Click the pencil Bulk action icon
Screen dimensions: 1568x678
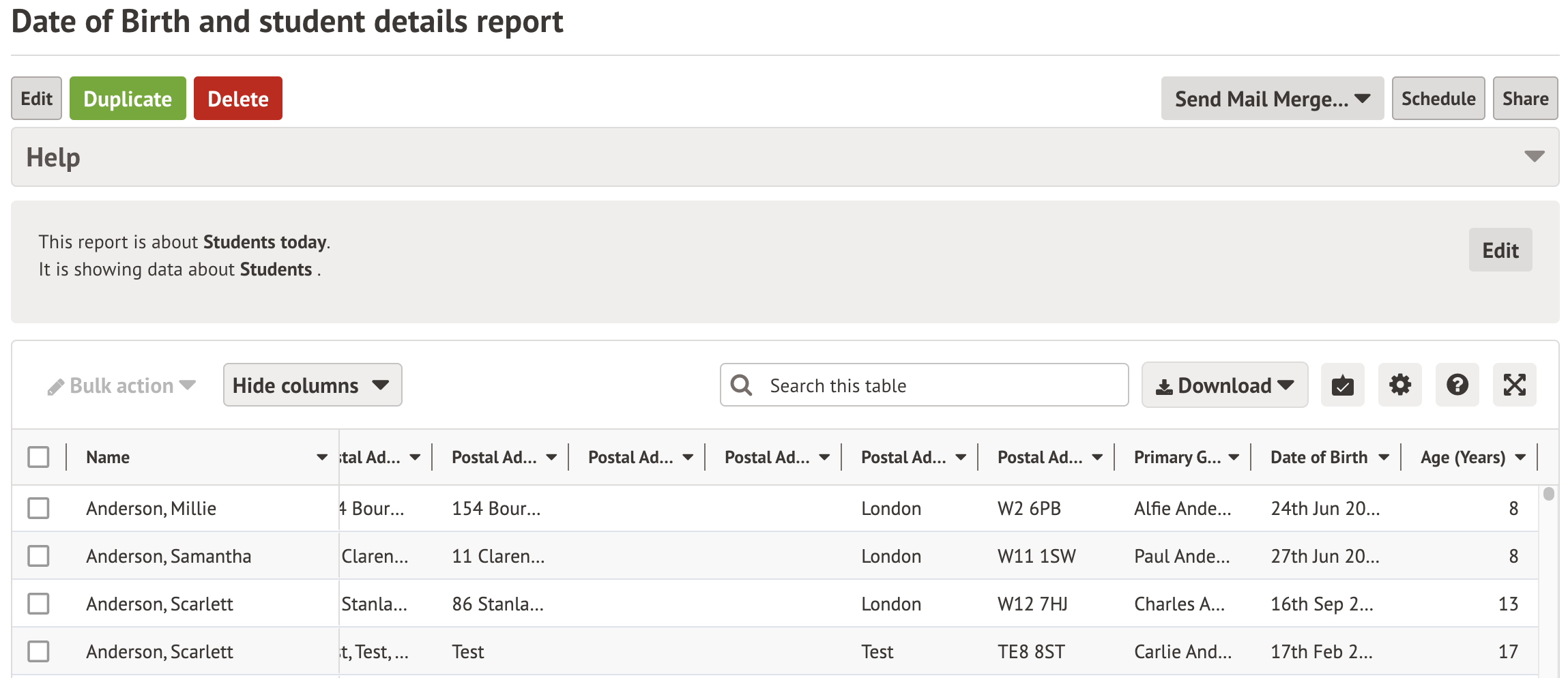pyautogui.click(x=56, y=387)
